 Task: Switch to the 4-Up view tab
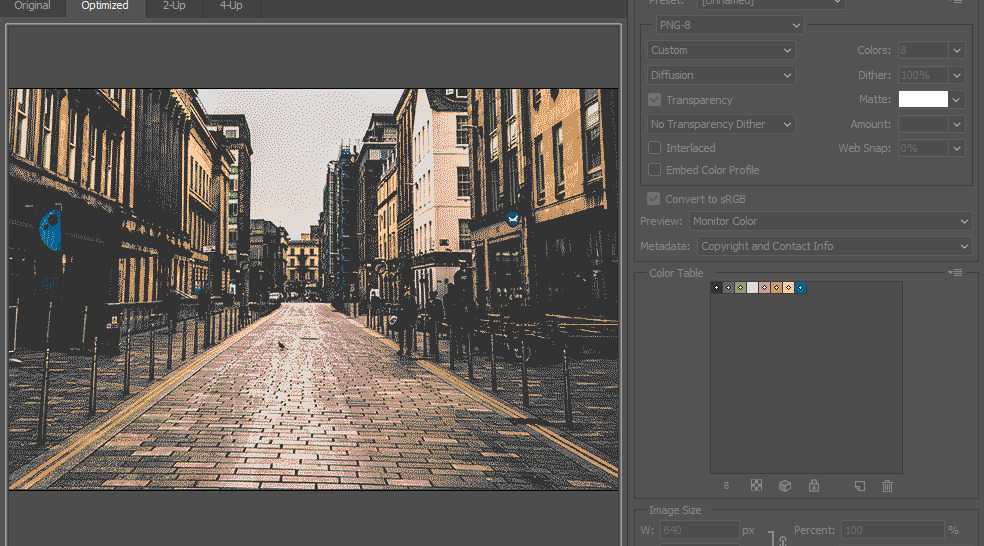tap(231, 6)
